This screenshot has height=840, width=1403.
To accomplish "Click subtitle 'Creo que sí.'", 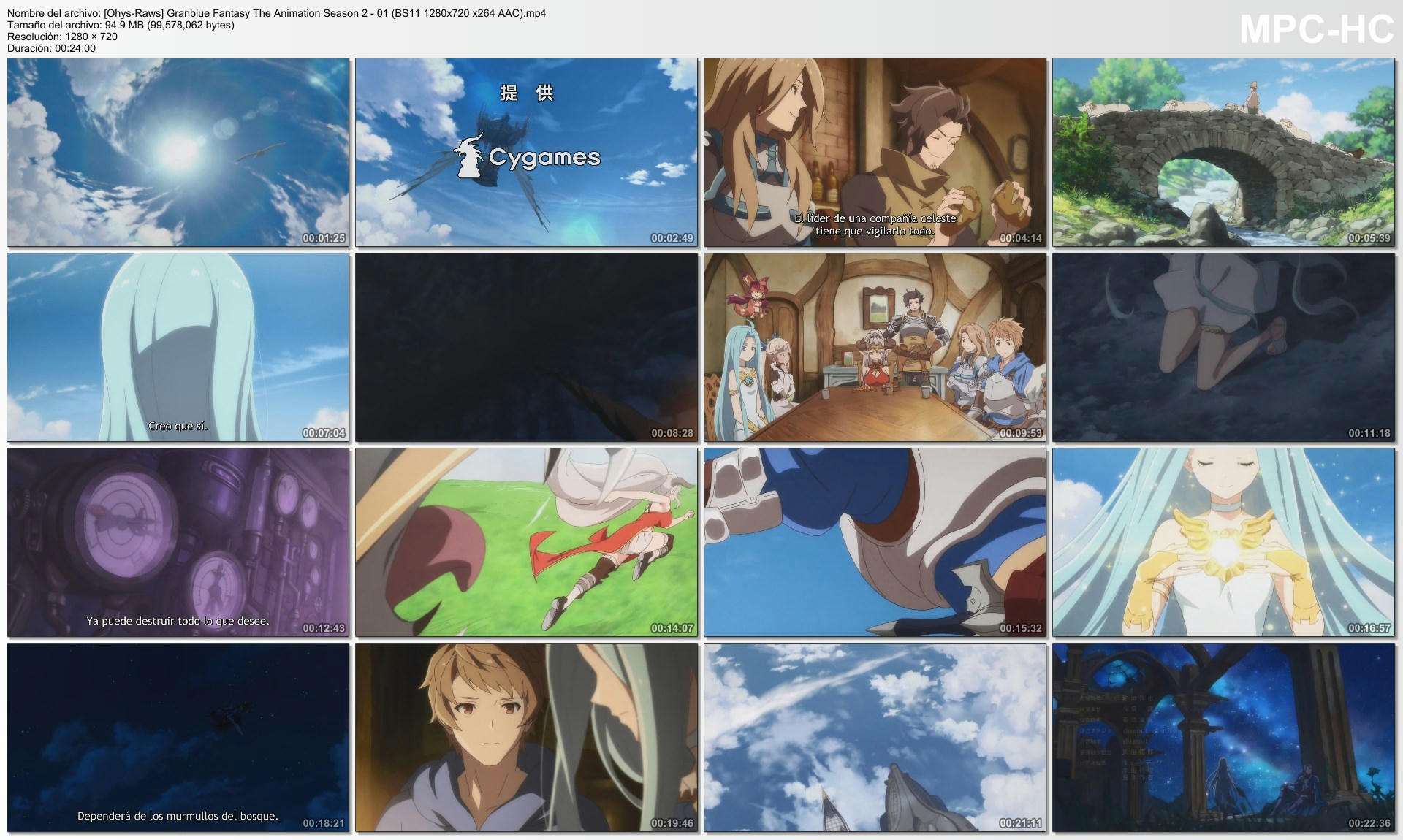I will pyautogui.click(x=178, y=426).
